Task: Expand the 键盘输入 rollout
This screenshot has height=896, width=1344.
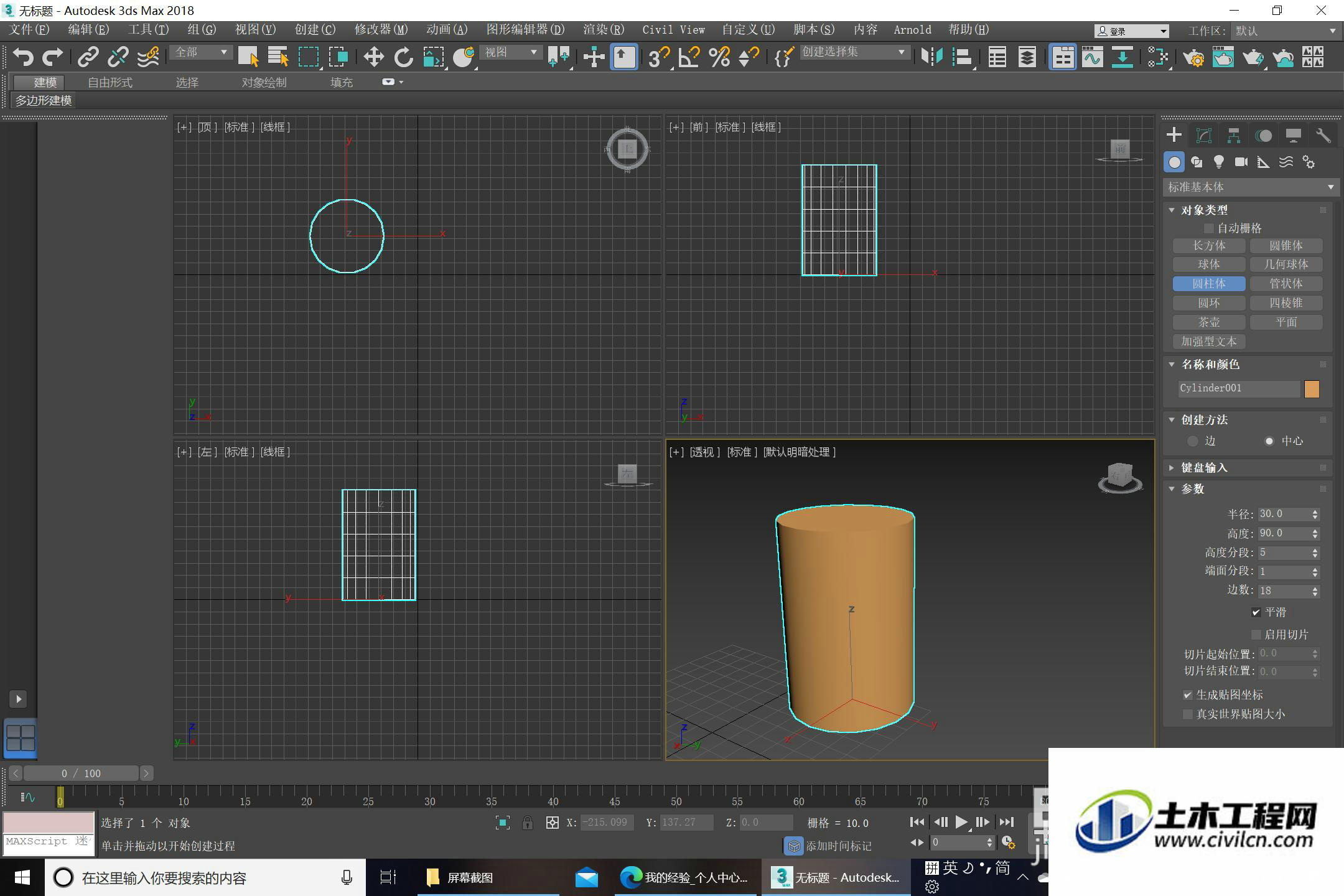Action: click(x=1172, y=467)
